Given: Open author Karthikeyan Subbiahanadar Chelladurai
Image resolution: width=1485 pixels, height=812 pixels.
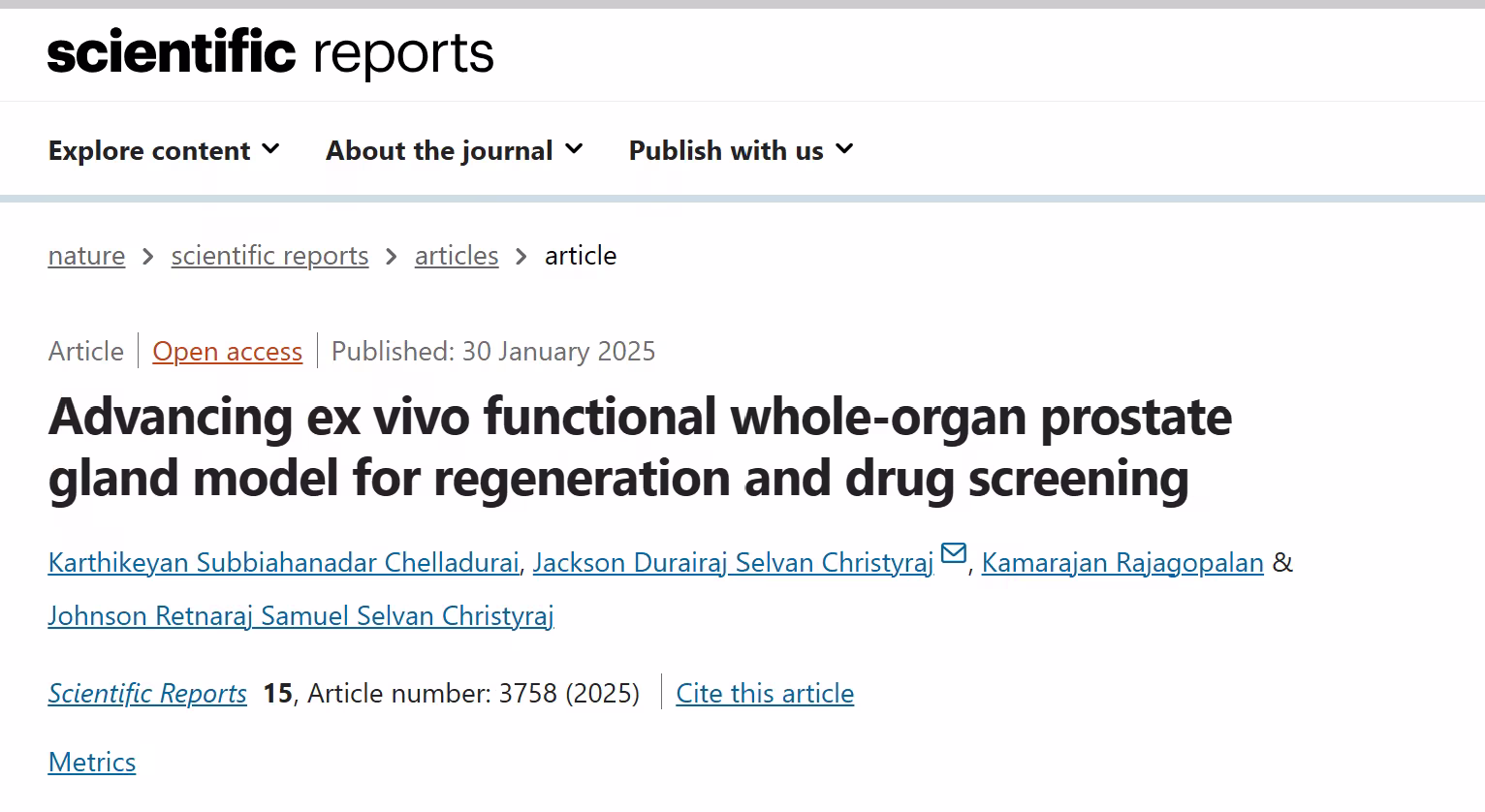Looking at the screenshot, I should click(283, 563).
